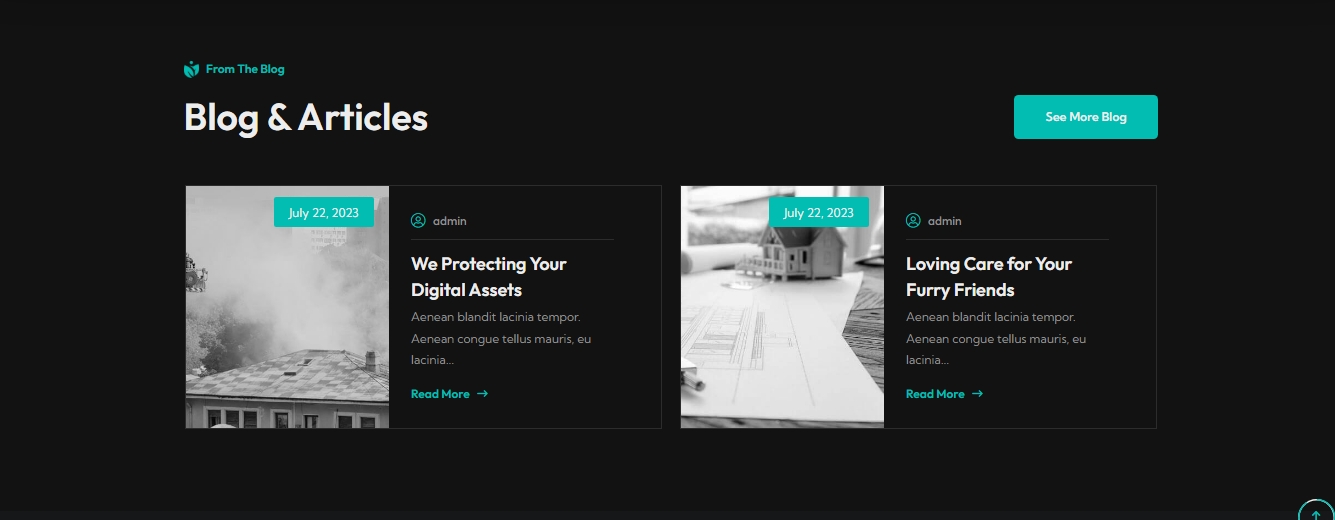Click the See More Blog button
Image resolution: width=1335 pixels, height=520 pixels.
[1085, 117]
